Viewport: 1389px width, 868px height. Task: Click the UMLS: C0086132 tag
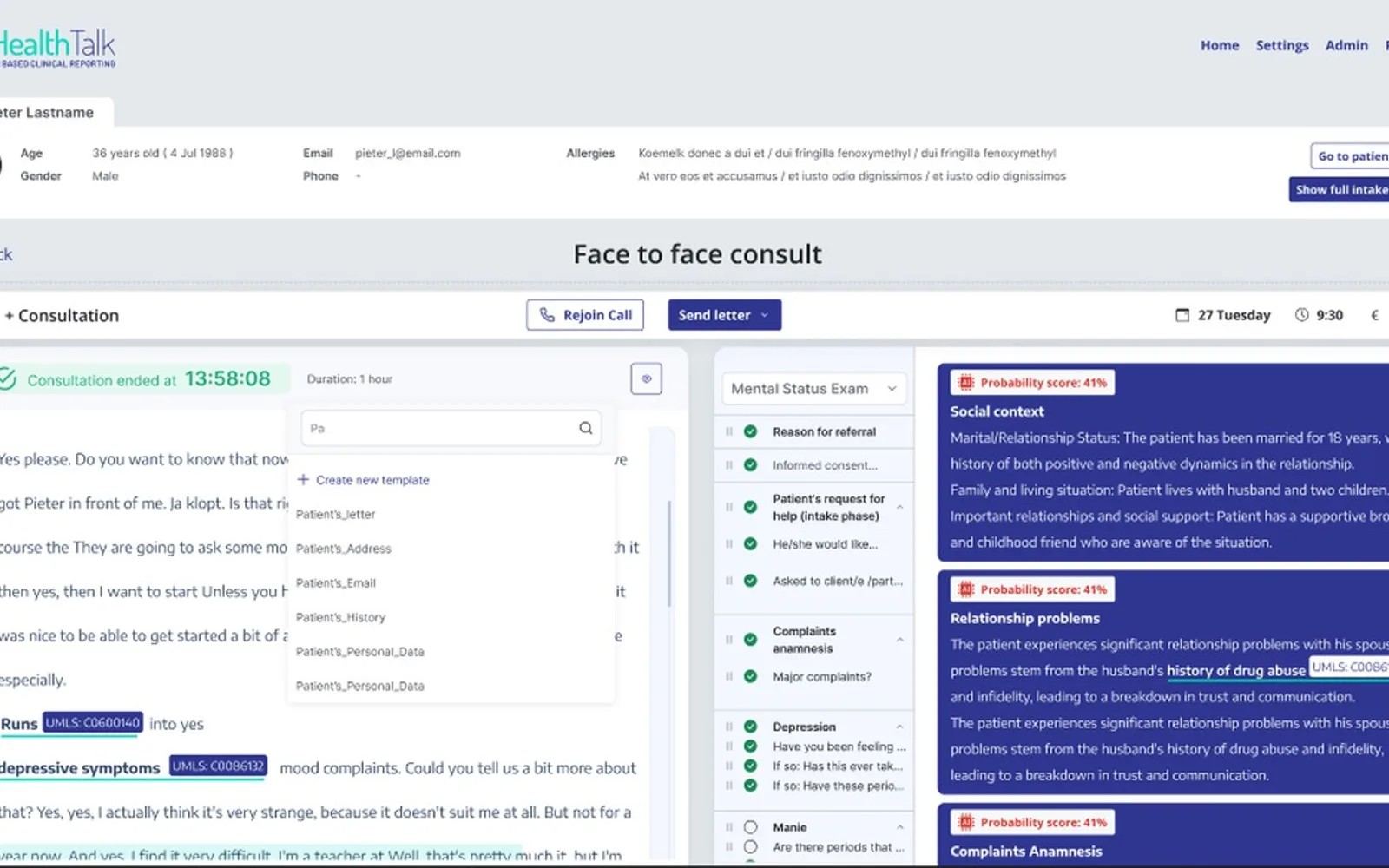click(x=218, y=766)
